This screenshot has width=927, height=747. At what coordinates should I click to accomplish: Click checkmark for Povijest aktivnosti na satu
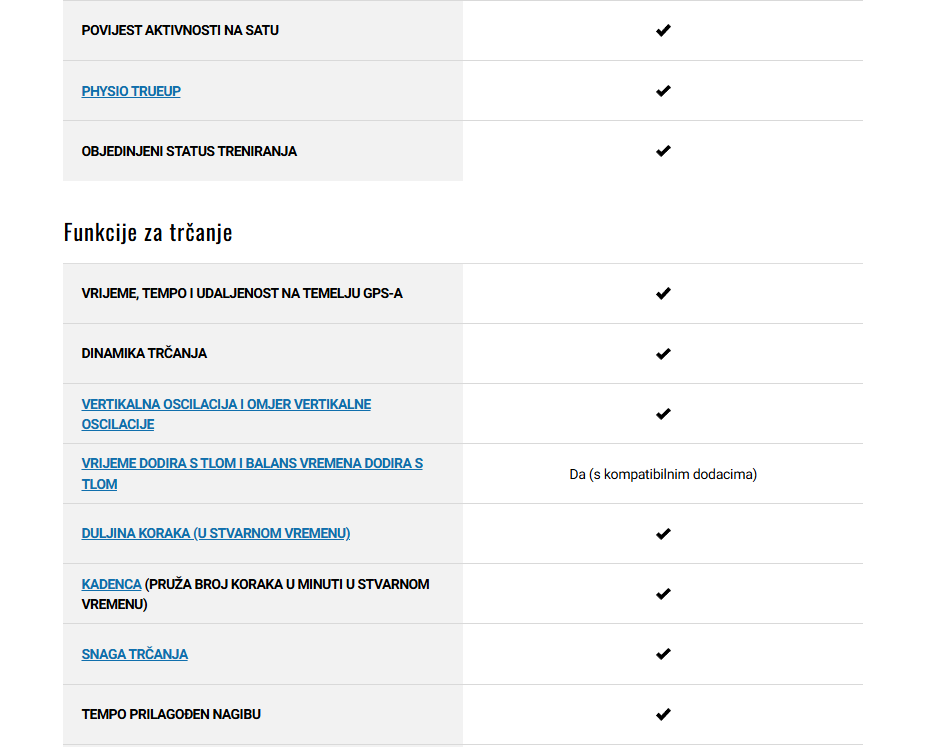coord(663,30)
